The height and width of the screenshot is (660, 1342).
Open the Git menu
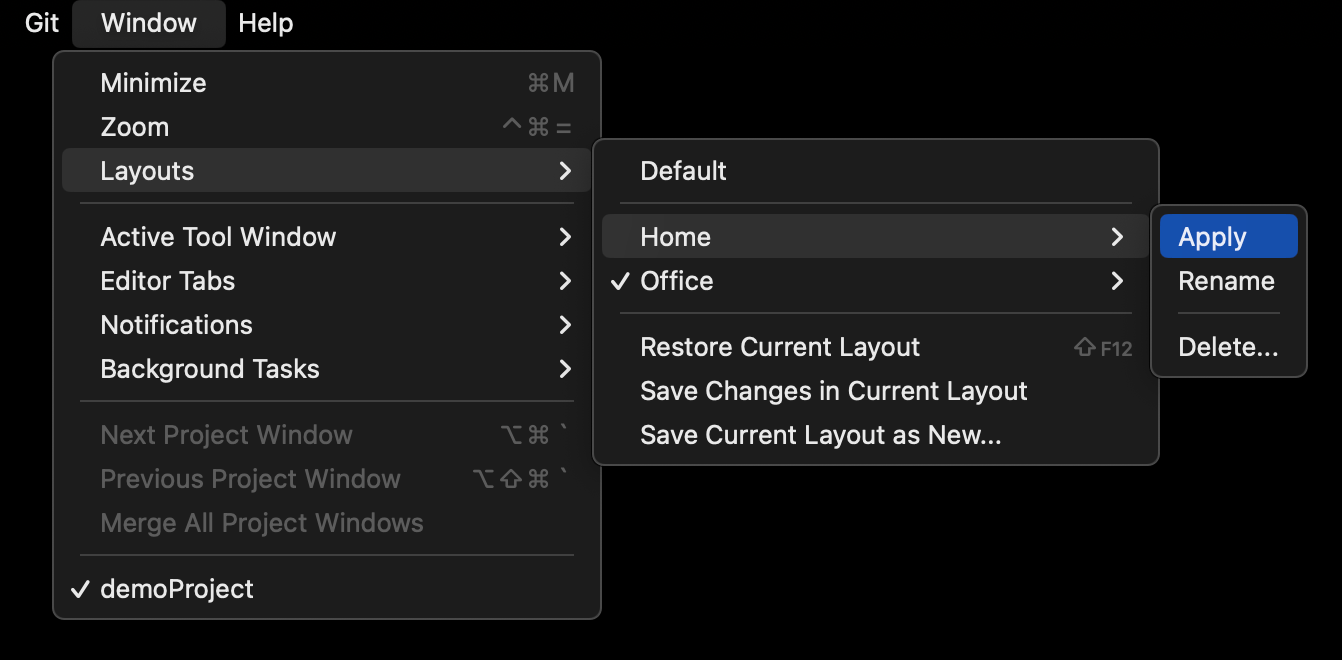point(40,22)
